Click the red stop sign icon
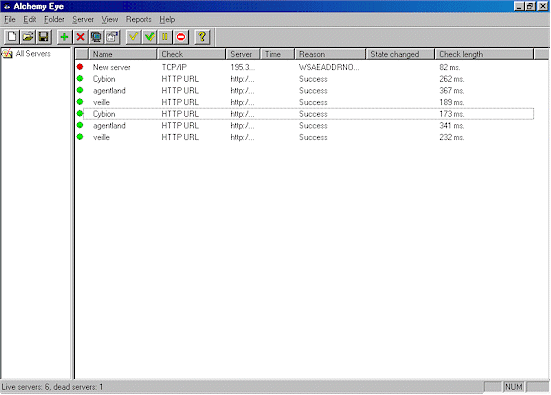Screen dimensions: 551x395 181,37
